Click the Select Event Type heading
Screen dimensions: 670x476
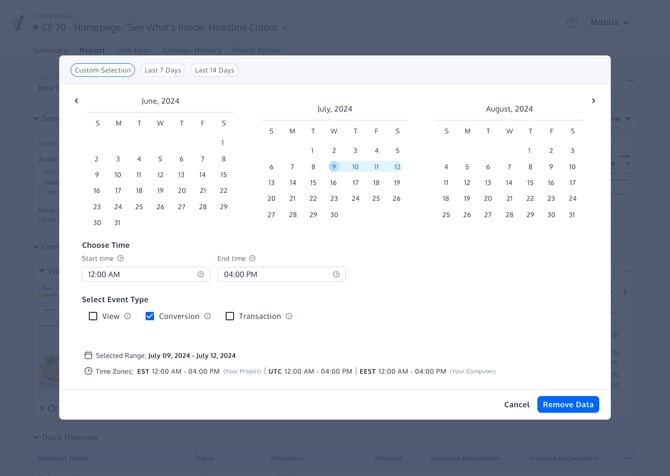115,300
